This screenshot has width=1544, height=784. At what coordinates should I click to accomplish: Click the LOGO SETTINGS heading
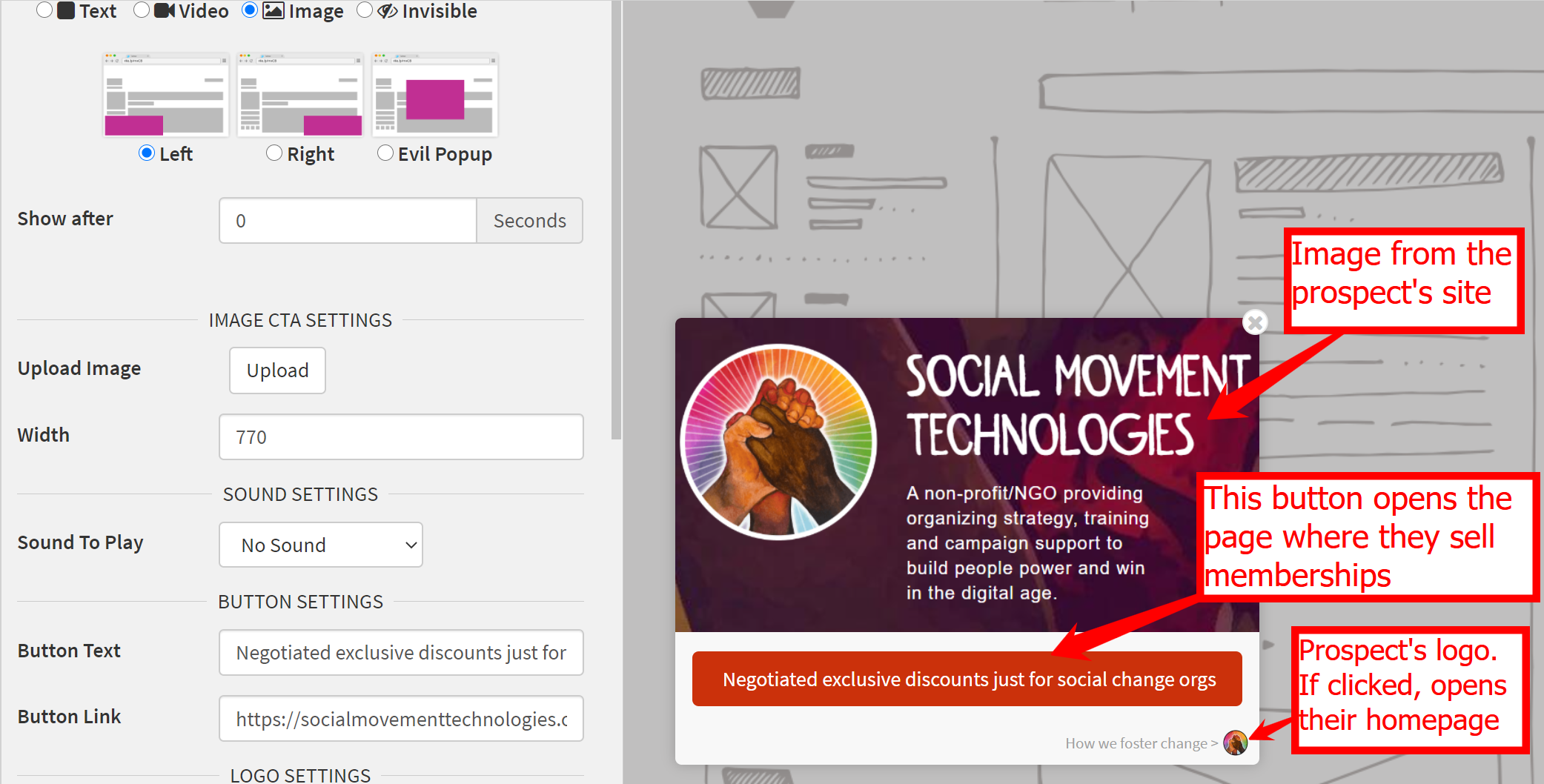tap(300, 775)
